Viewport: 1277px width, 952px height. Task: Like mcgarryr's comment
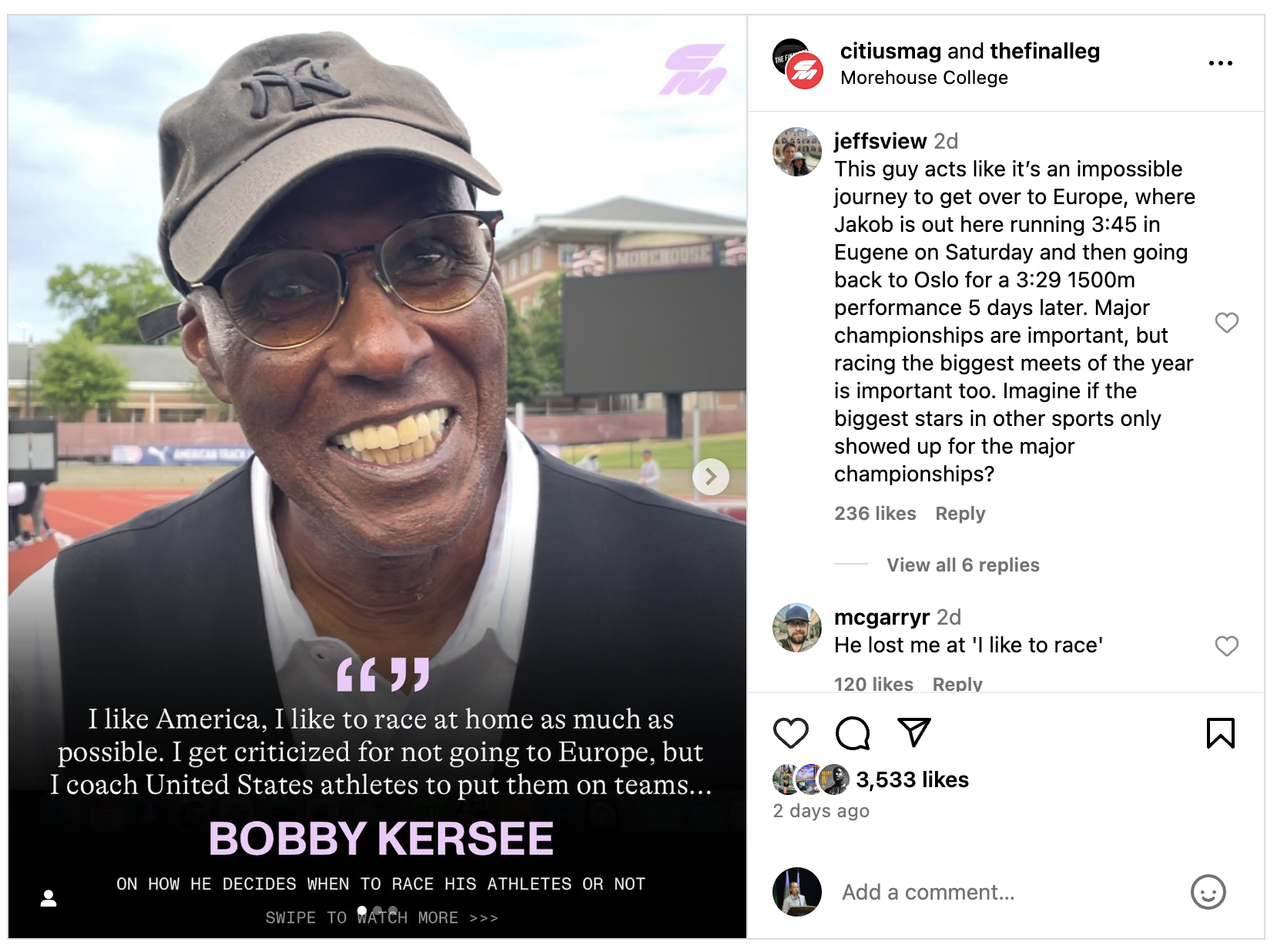point(1226,645)
